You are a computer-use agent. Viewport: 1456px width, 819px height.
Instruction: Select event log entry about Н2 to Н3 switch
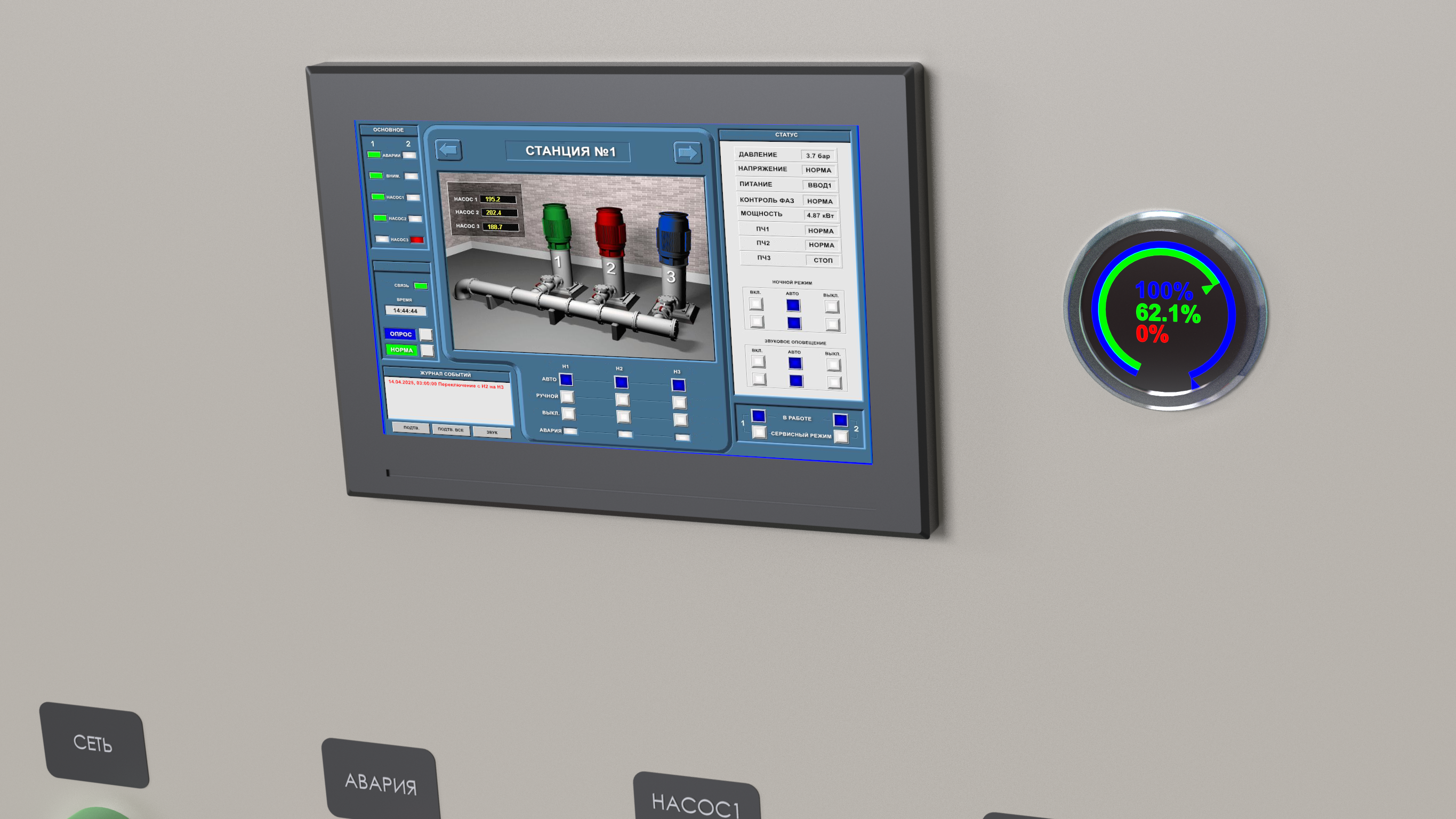click(446, 384)
